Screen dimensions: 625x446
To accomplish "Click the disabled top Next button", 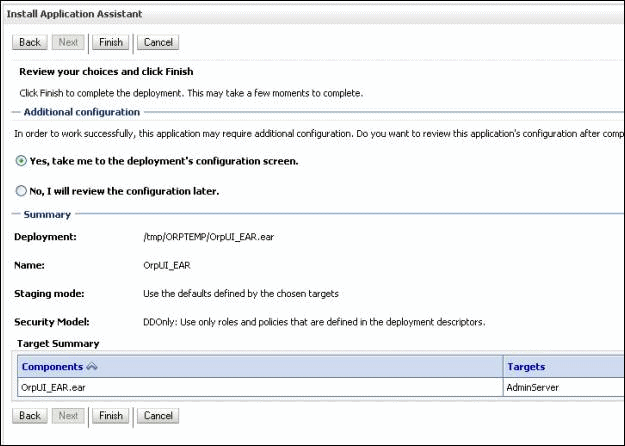I will tap(68, 42).
